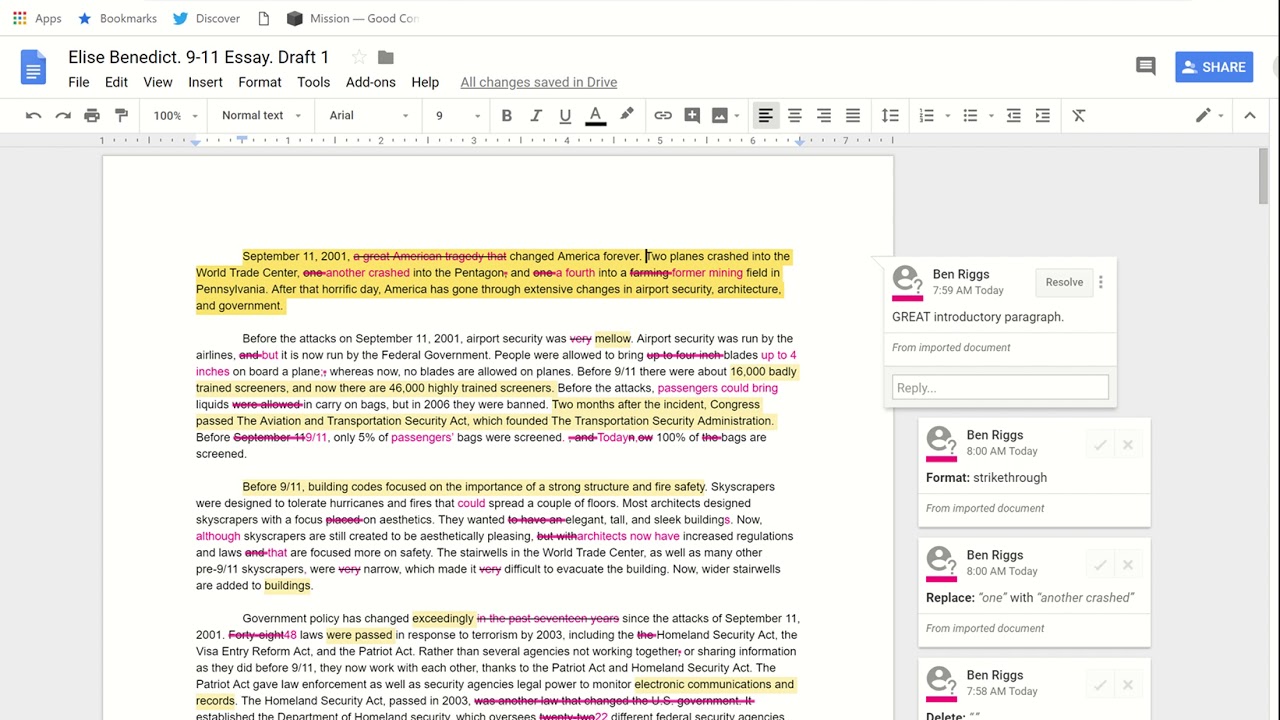Open the Twitter Discover bookmark
The width and height of the screenshot is (1280, 720).
pos(206,18)
